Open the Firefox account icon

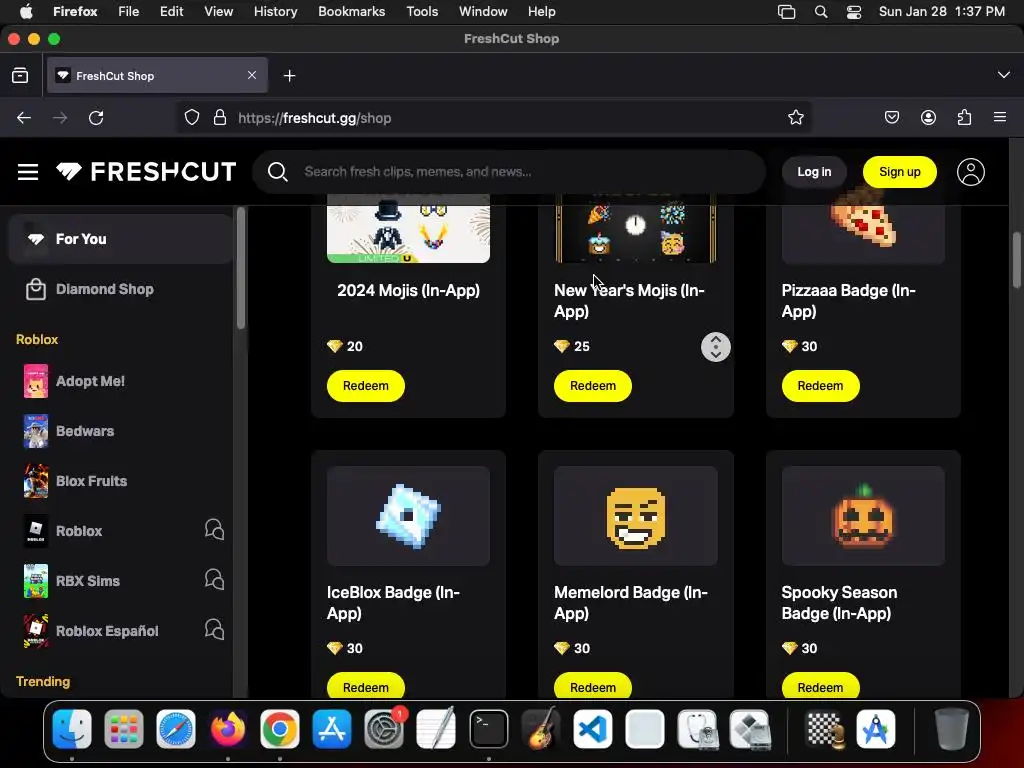coord(928,118)
